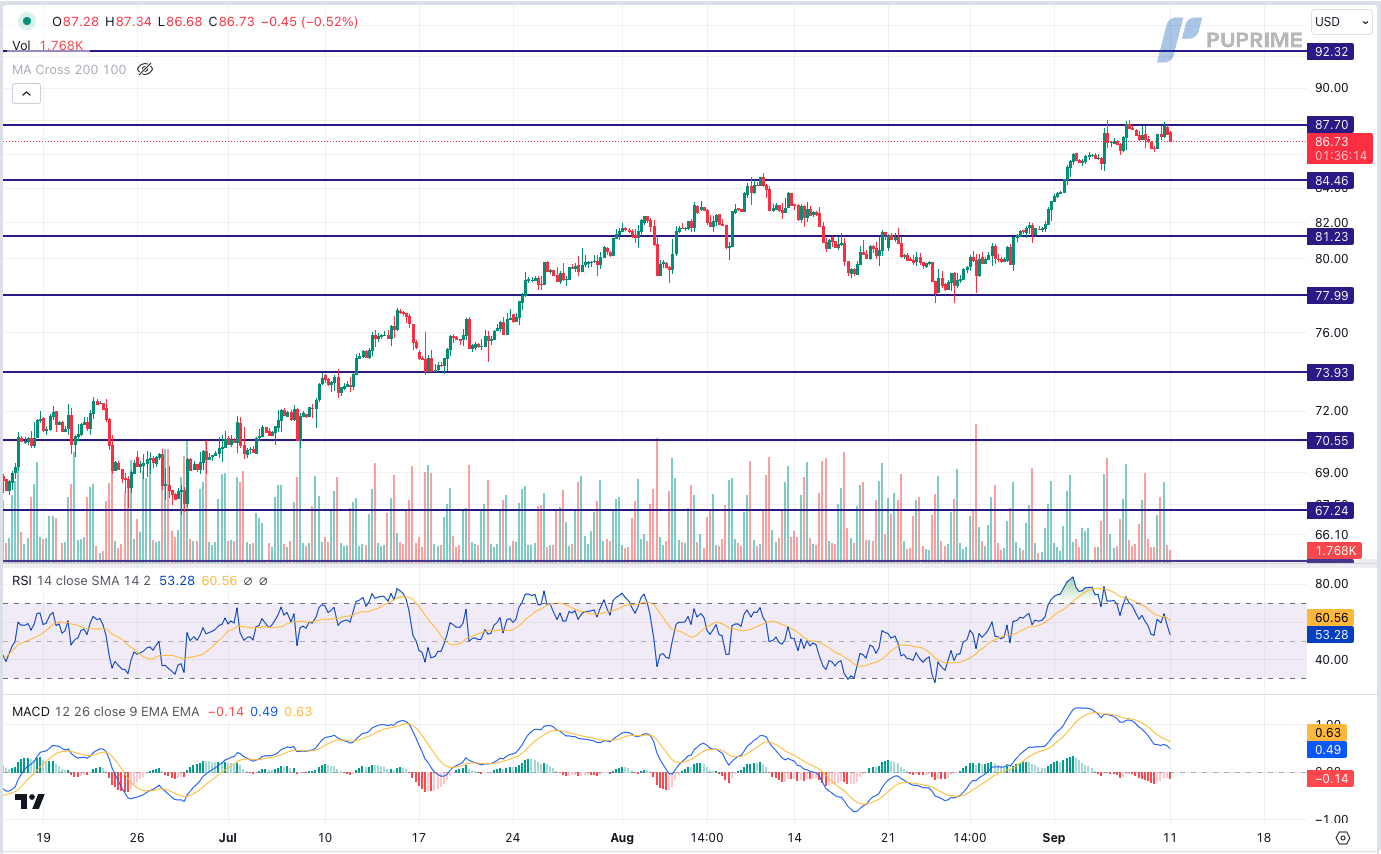The image size is (1381, 854).
Task: Click the 18 date on time axis
Action: (x=1263, y=838)
